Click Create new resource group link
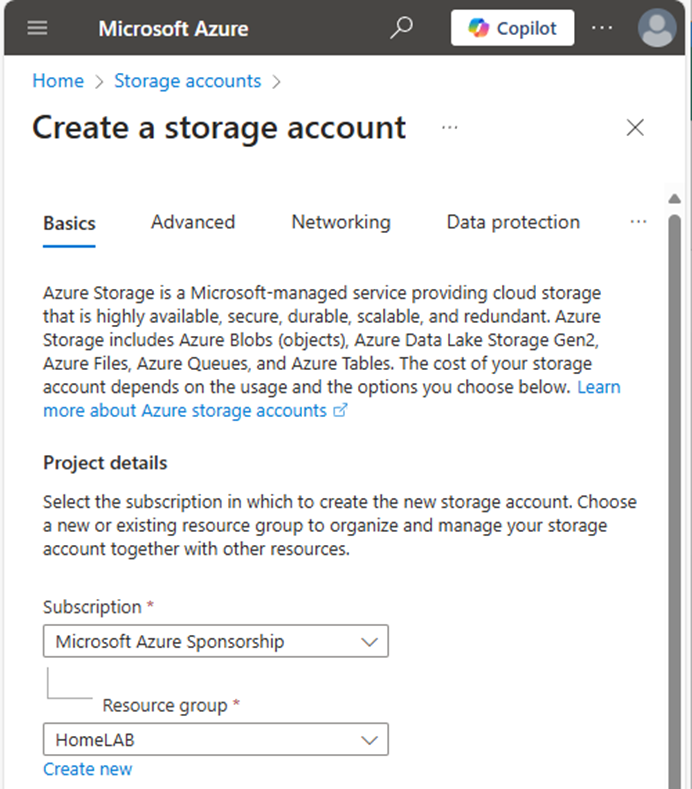 tap(87, 769)
